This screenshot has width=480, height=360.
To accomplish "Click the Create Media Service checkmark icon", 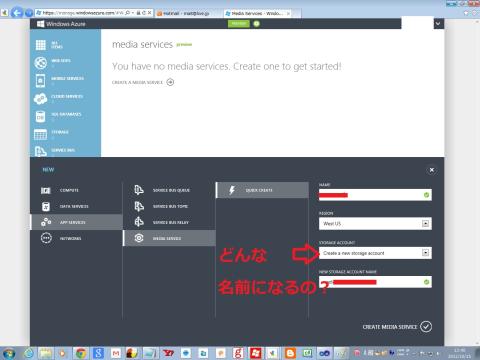I will pyautogui.click(x=426, y=327).
